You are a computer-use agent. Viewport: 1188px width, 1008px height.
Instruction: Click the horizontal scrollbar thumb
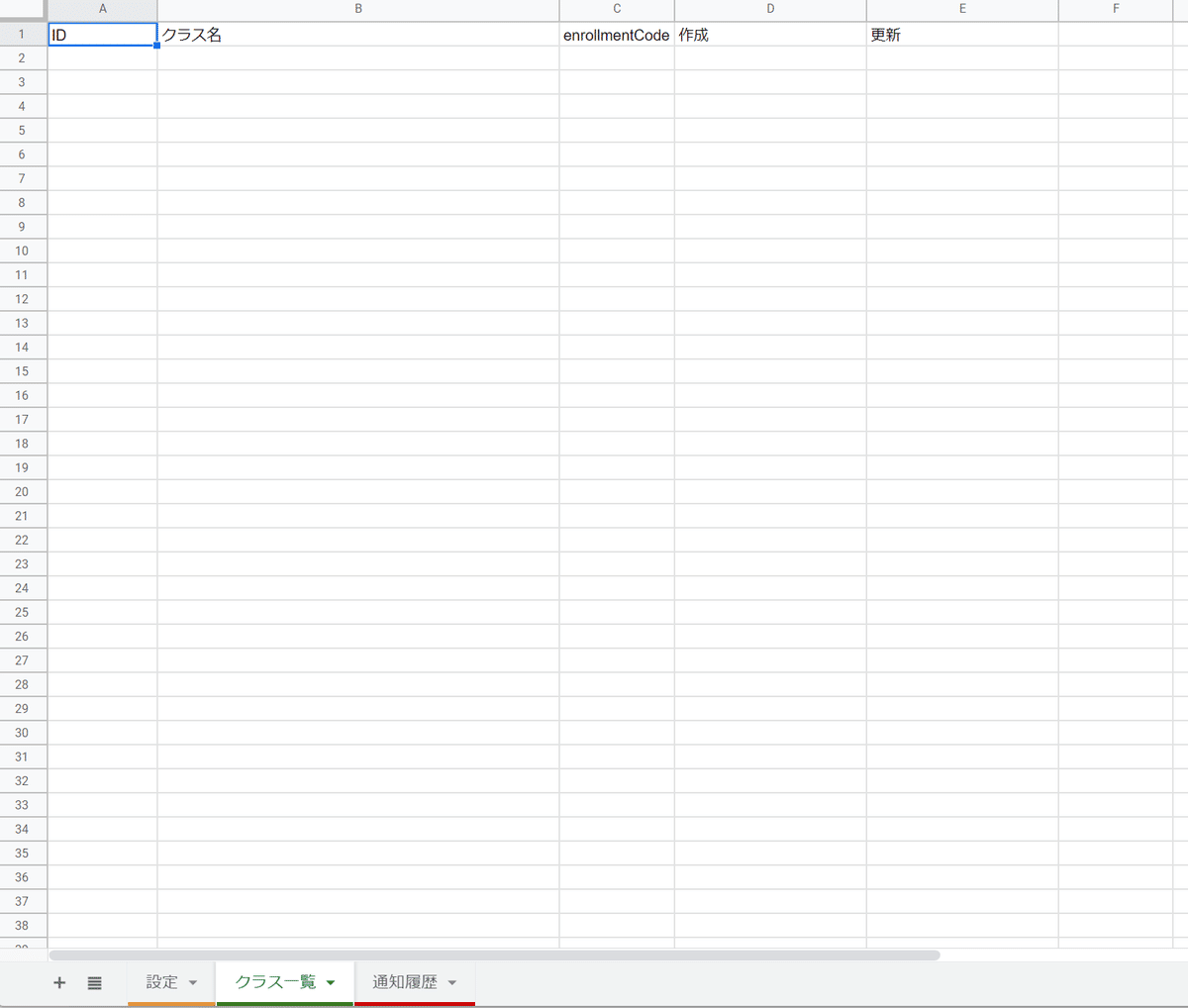point(494,956)
